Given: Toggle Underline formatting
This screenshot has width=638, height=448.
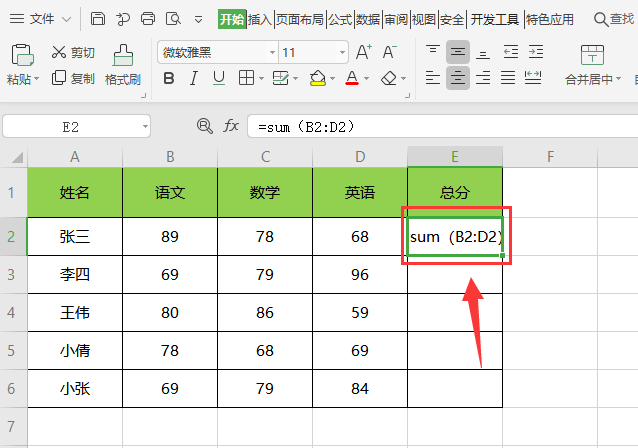Looking at the screenshot, I should point(219,78).
